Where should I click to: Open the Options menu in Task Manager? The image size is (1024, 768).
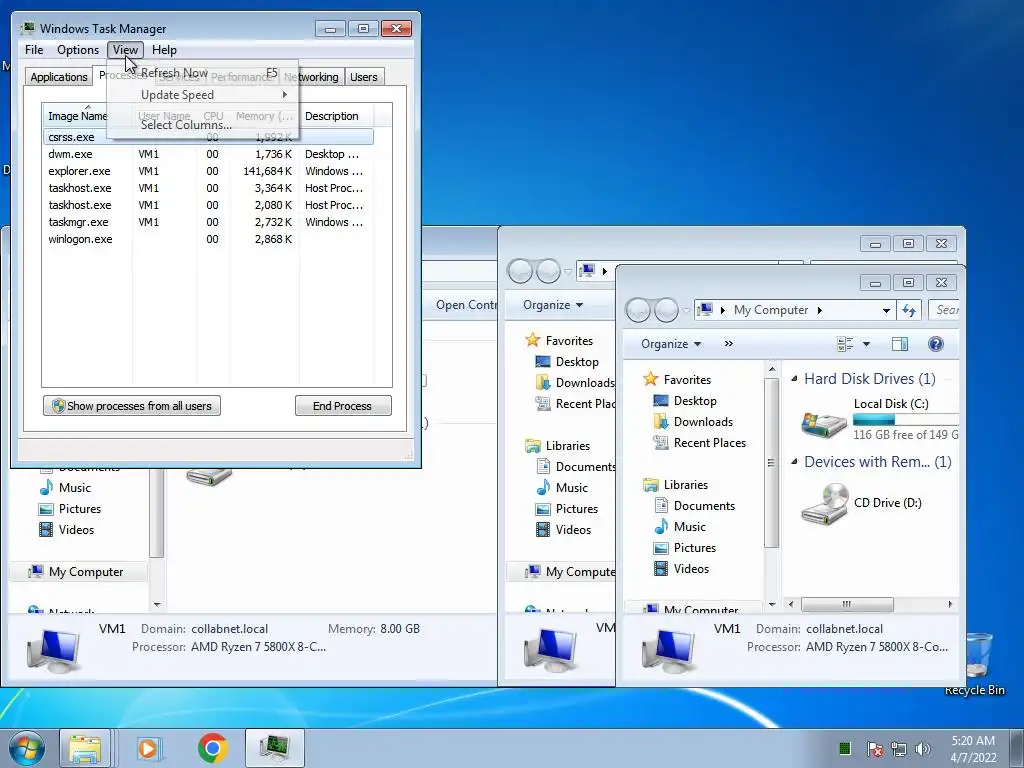[78, 50]
